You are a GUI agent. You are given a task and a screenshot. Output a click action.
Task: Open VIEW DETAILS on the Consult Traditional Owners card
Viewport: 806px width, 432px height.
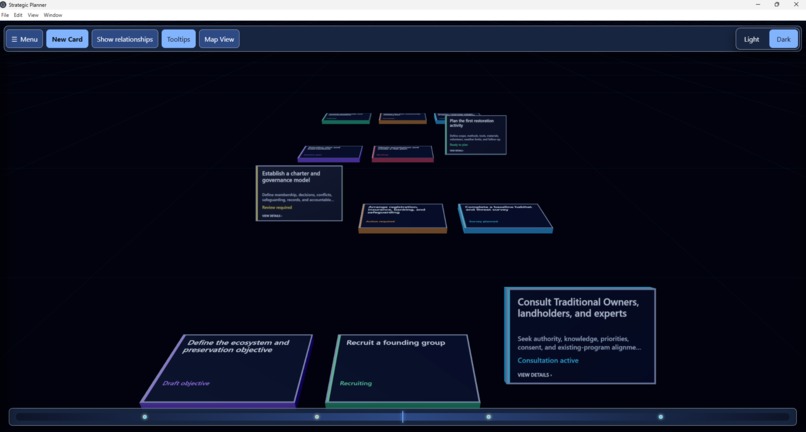coord(535,375)
